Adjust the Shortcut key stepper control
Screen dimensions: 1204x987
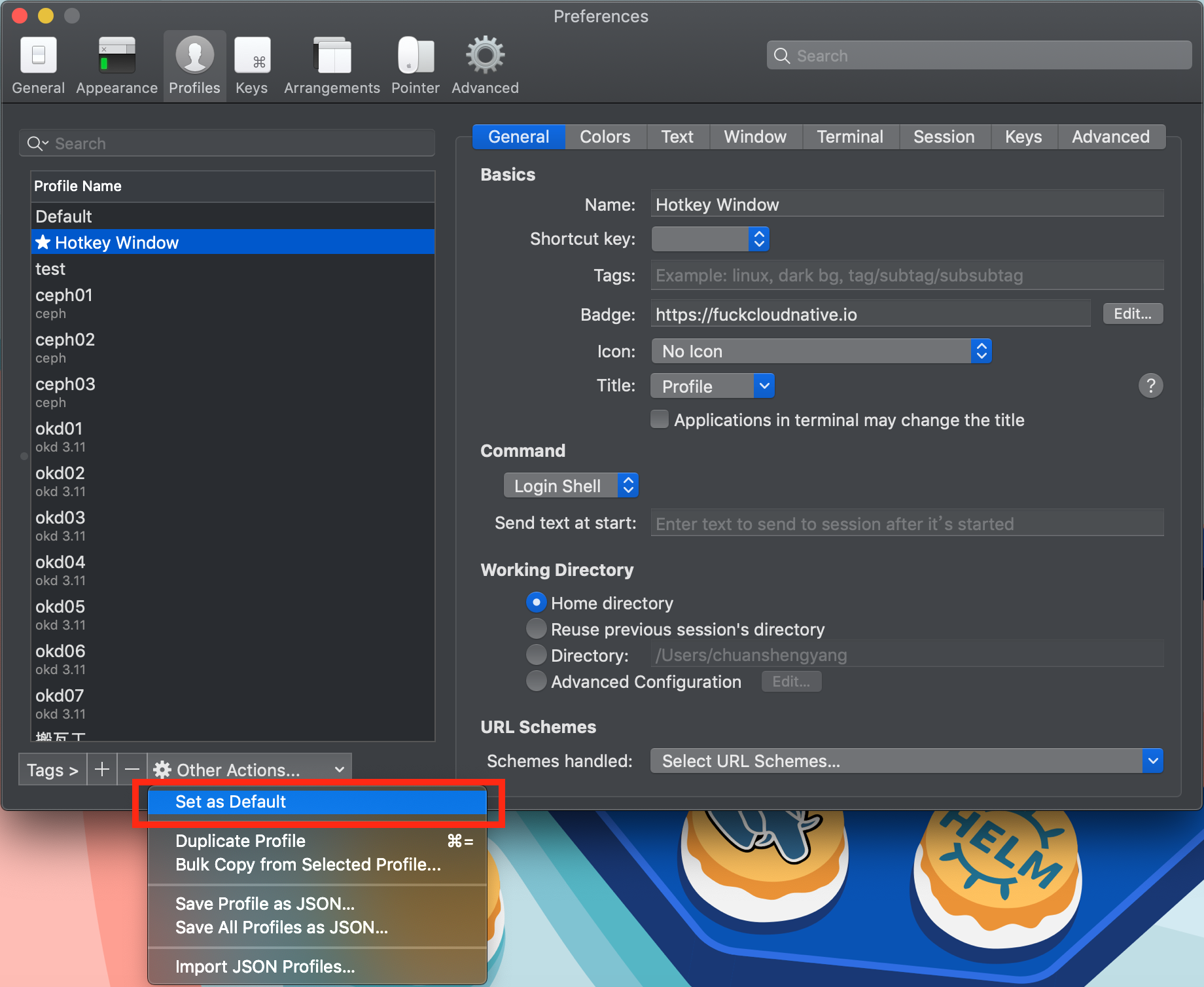[758, 239]
